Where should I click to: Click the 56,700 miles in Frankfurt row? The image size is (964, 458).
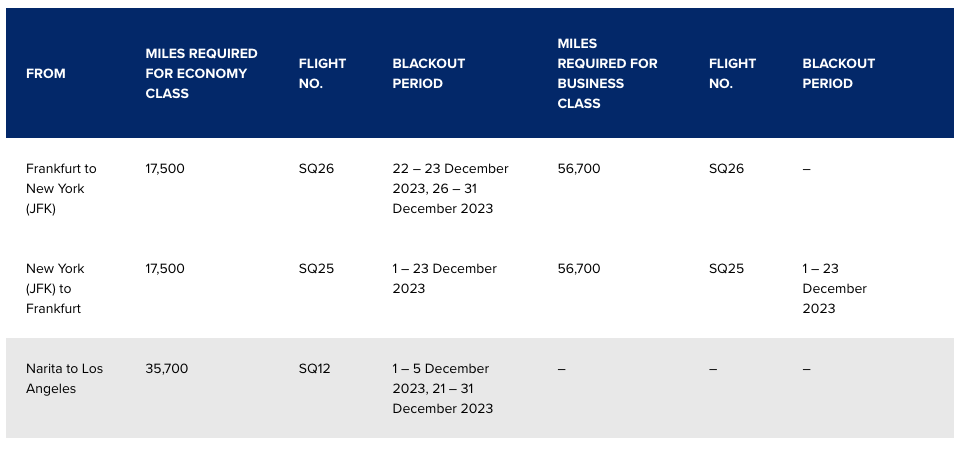(579, 168)
